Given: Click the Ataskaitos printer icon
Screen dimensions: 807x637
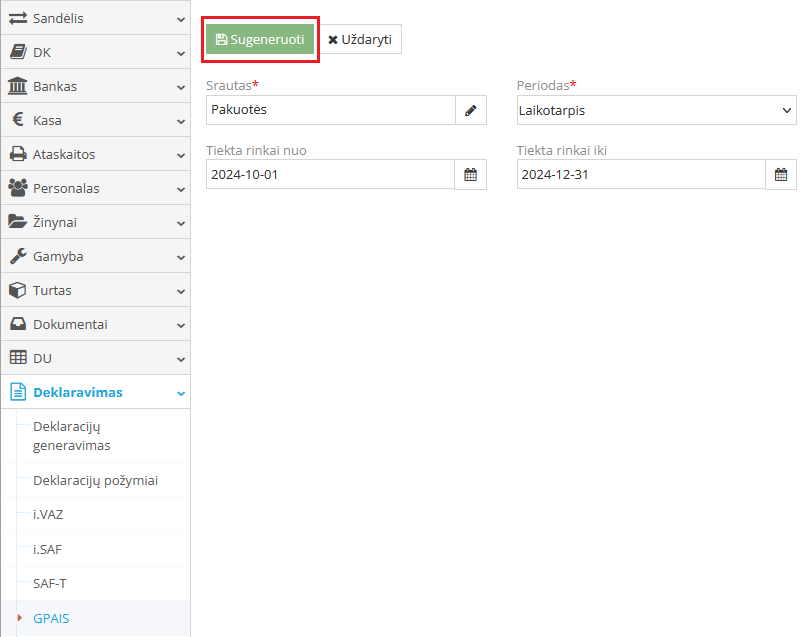Looking at the screenshot, I should pyautogui.click(x=18, y=154).
